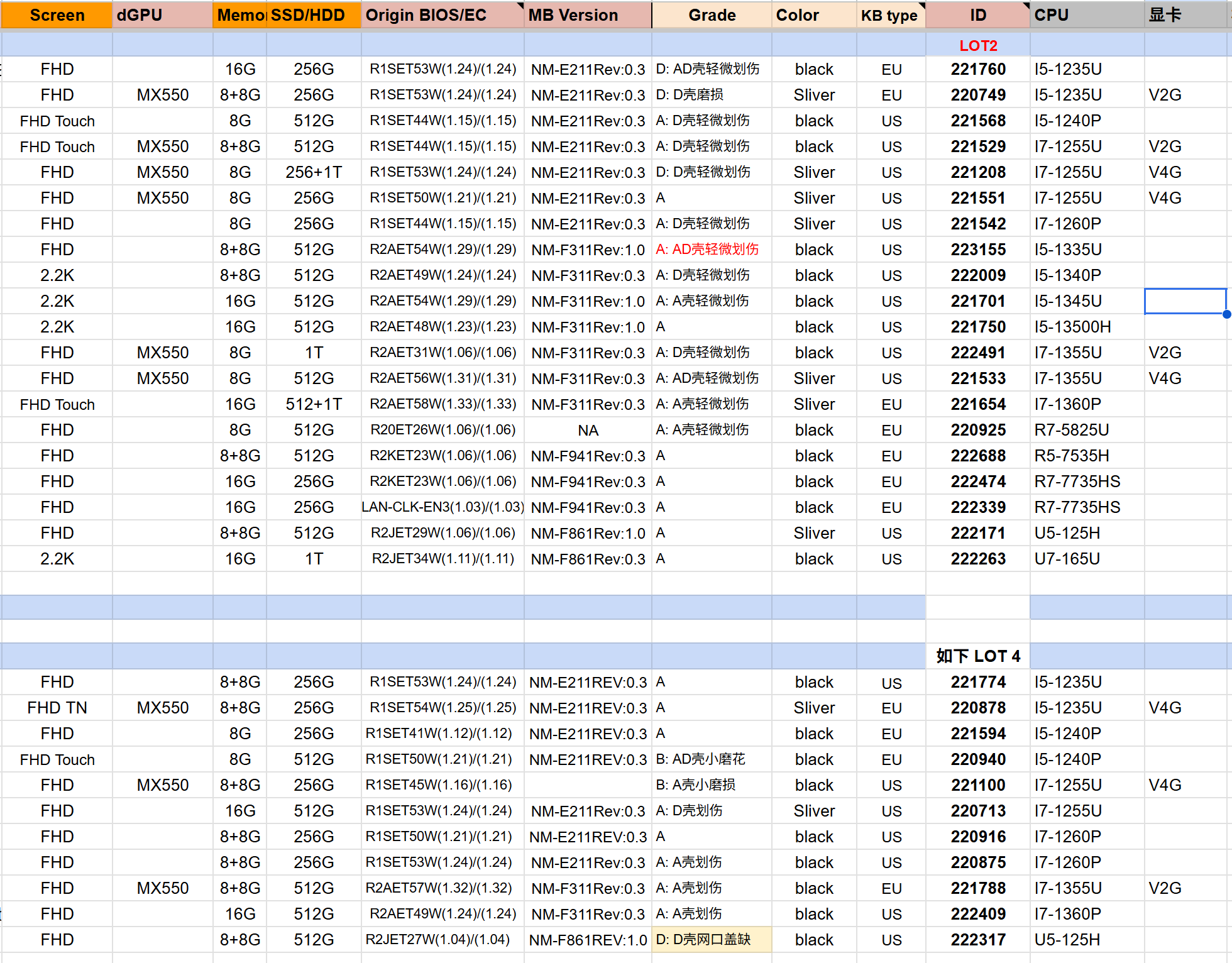The image size is (1232, 963).
Task: Select MB Version NM-F861Rev:1.0 in row 222171
Action: point(588,533)
